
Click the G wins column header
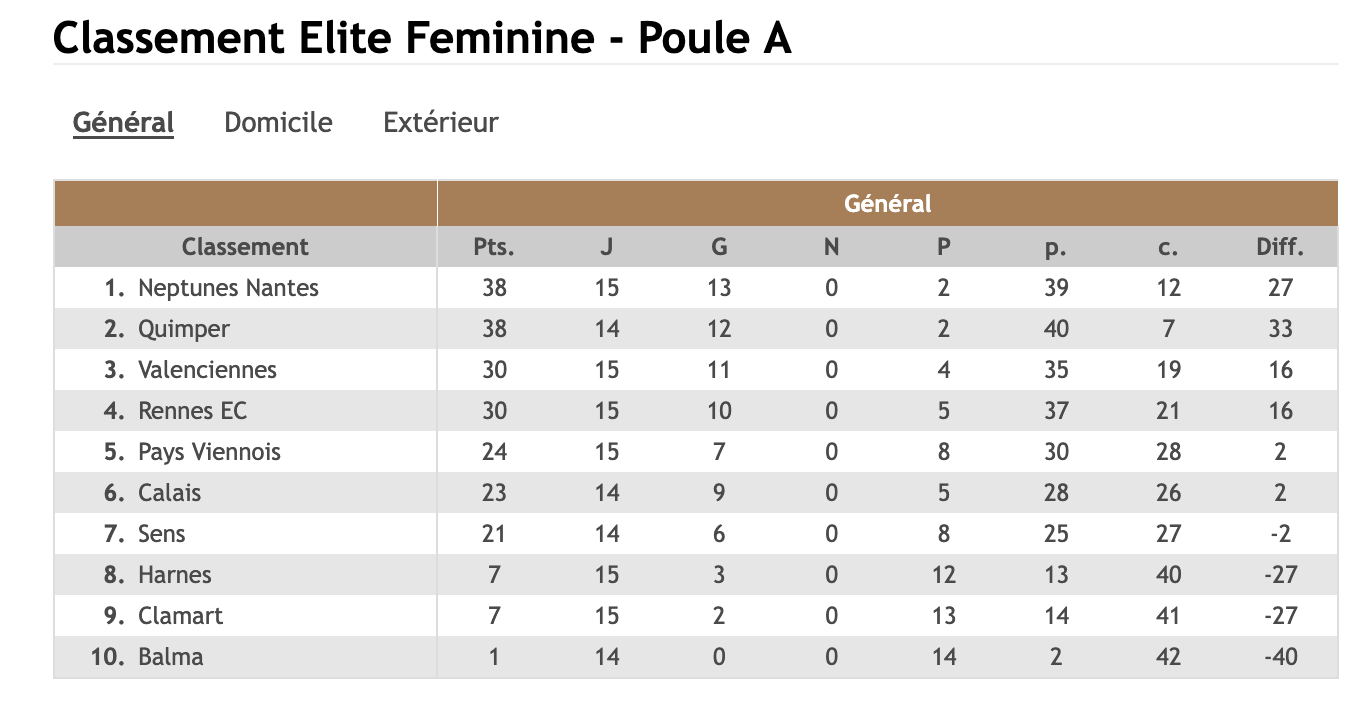(719, 247)
